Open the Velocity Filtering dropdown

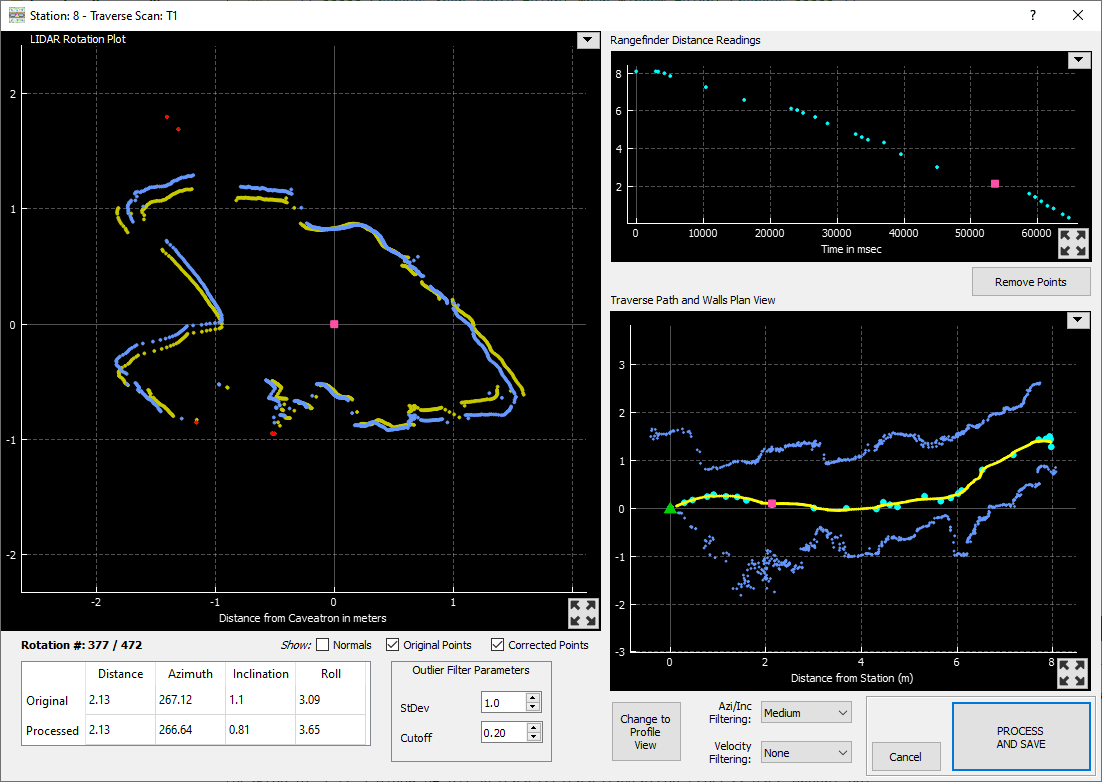click(805, 752)
